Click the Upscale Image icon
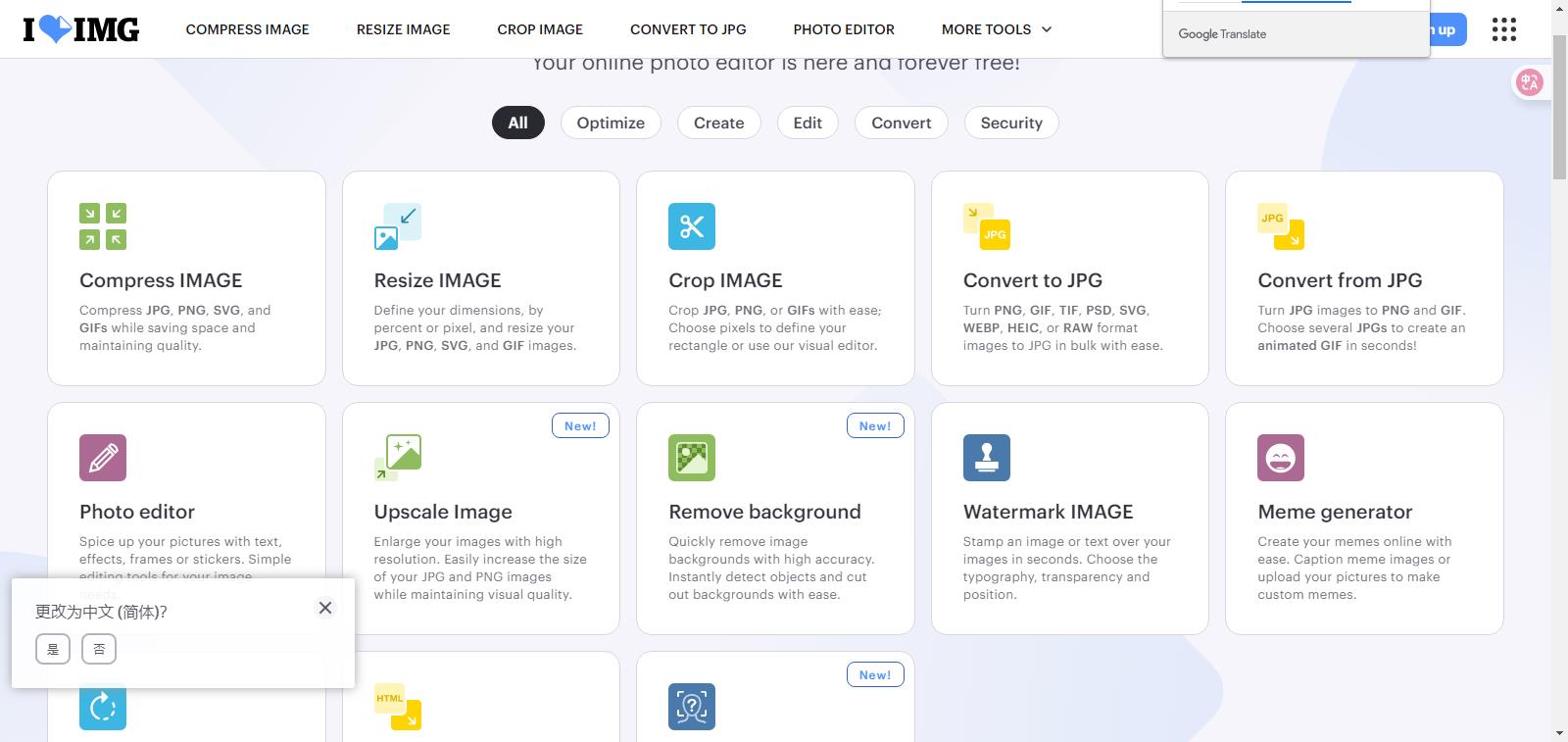1568x742 pixels. (397, 458)
